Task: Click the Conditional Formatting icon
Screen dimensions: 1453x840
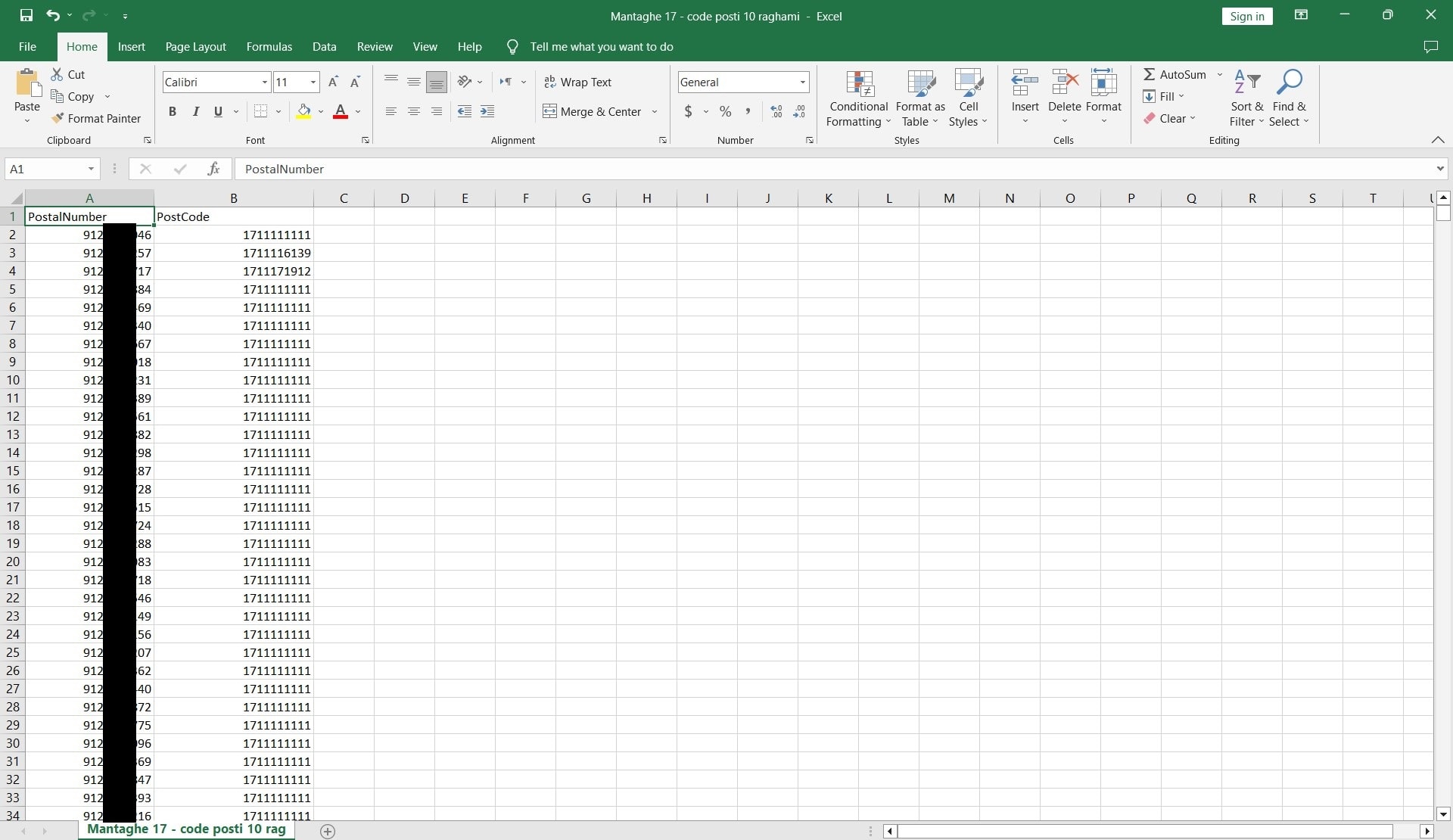Action: point(859,84)
